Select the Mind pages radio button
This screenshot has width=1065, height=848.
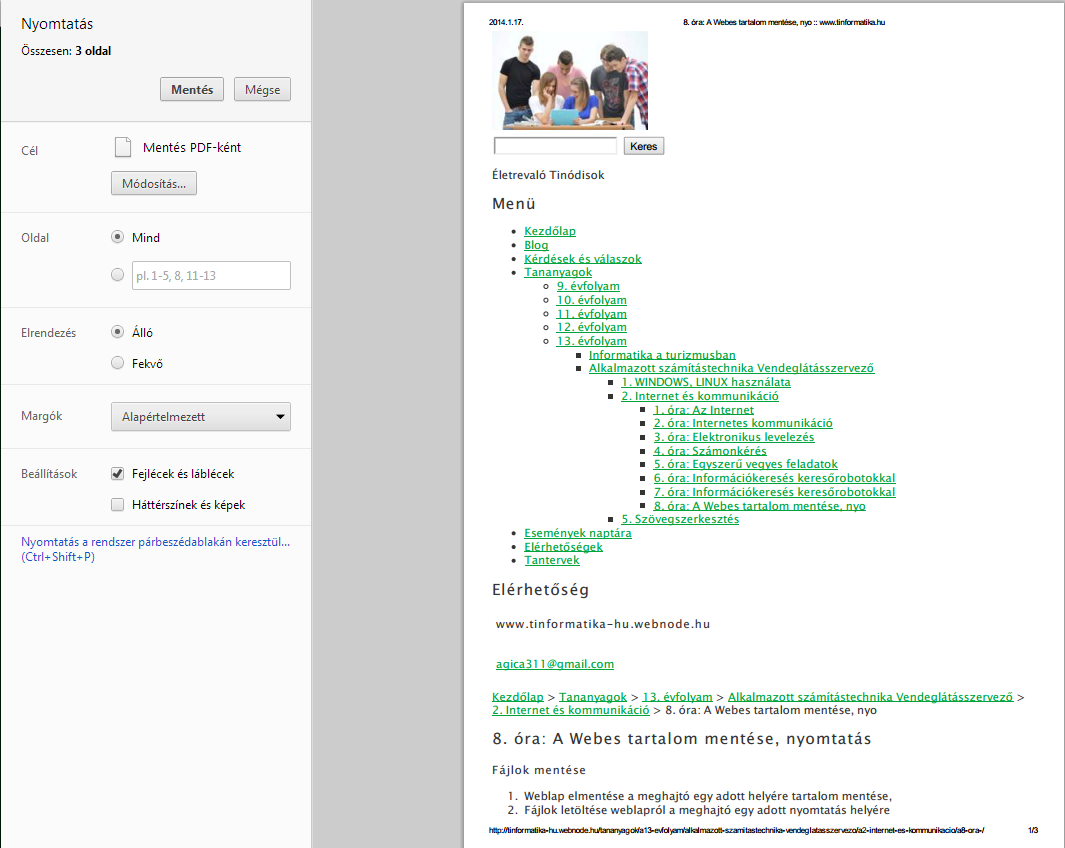118,237
